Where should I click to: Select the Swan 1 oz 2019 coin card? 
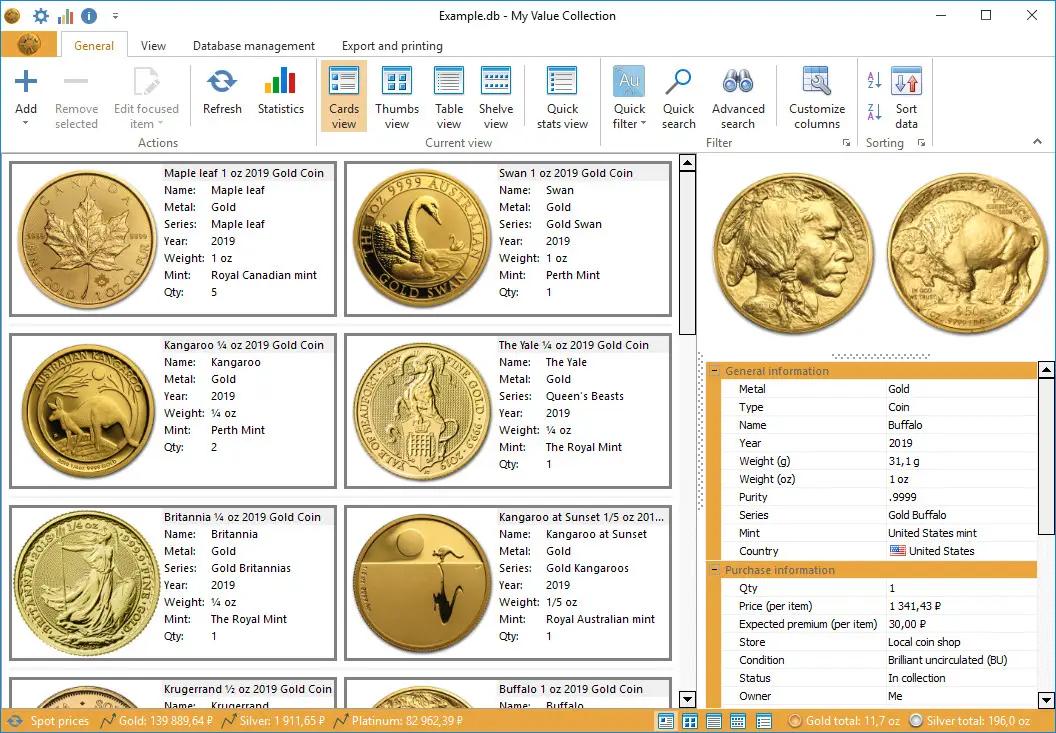[x=508, y=238]
